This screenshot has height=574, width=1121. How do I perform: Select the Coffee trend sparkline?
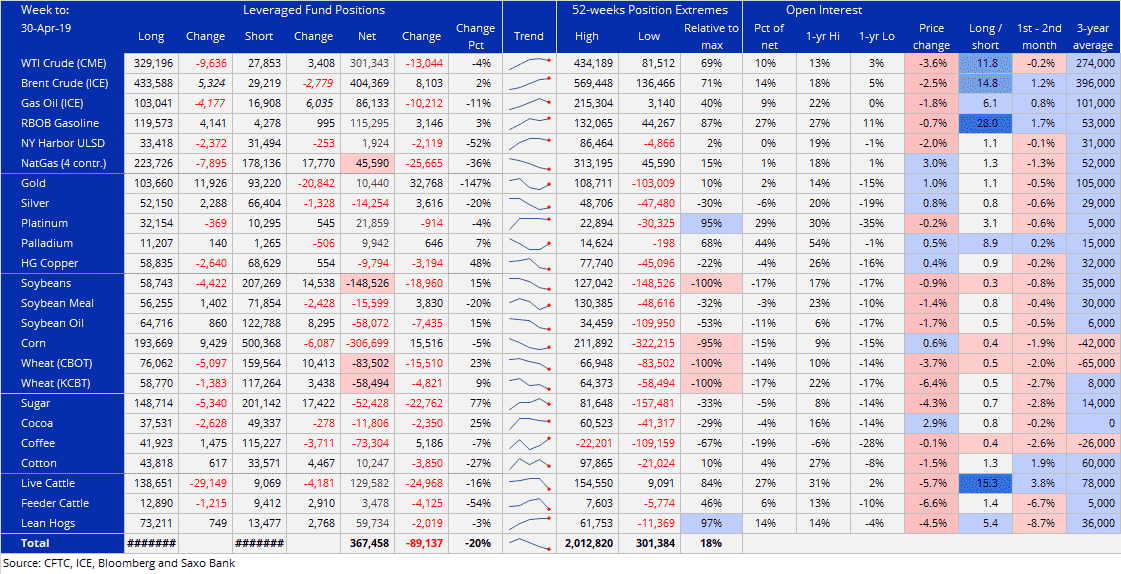pos(529,443)
